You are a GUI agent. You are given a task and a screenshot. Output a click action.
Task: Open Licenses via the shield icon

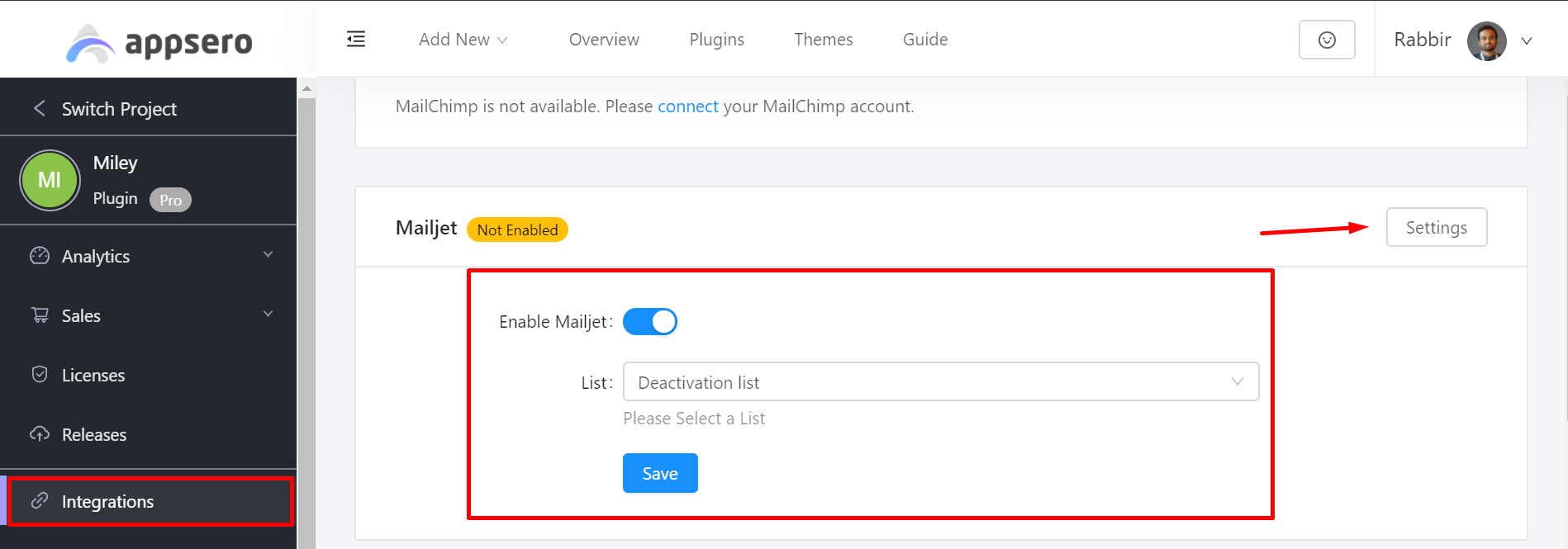click(39, 374)
